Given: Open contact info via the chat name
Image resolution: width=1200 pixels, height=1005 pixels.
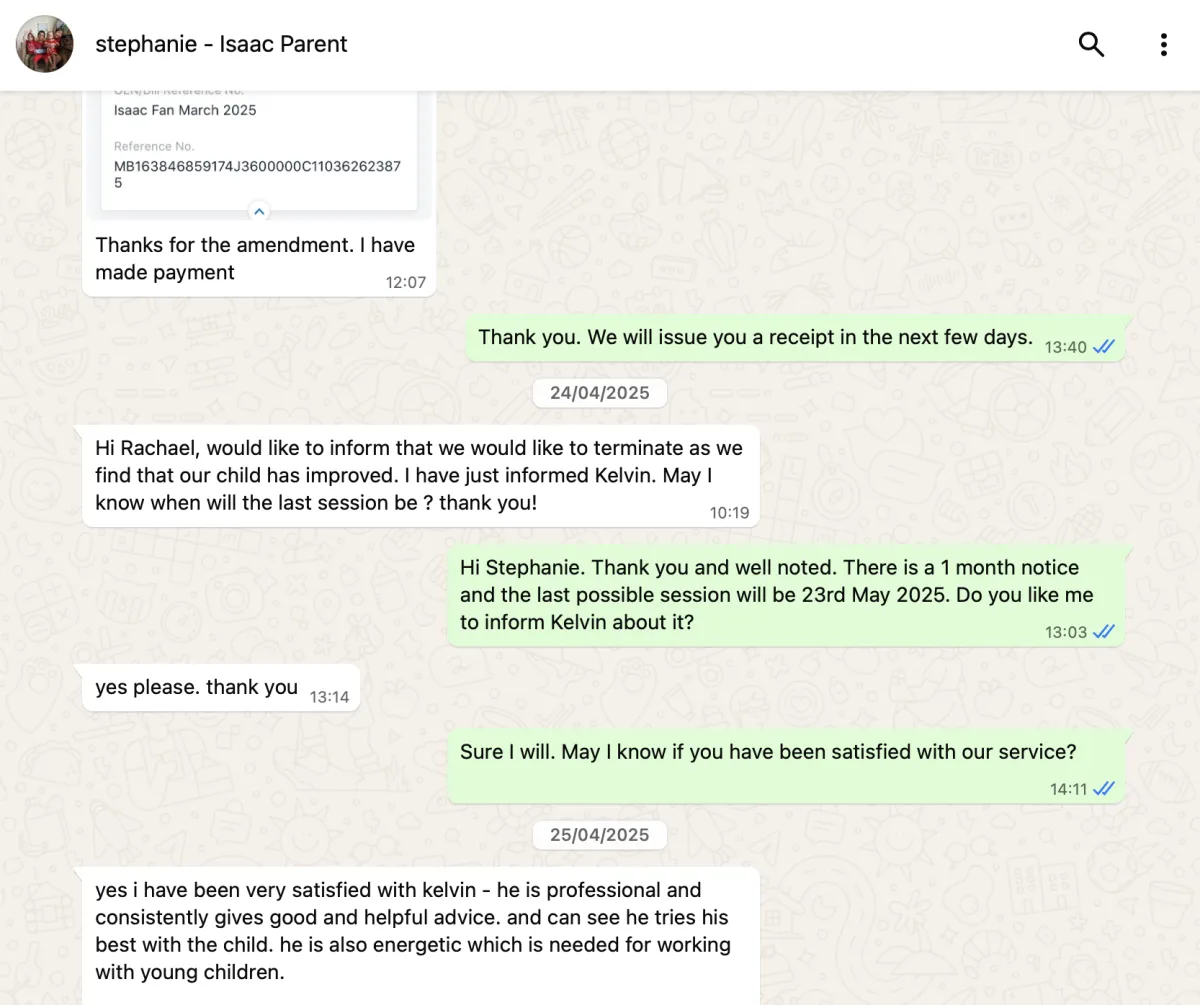Looking at the screenshot, I should click(x=221, y=44).
